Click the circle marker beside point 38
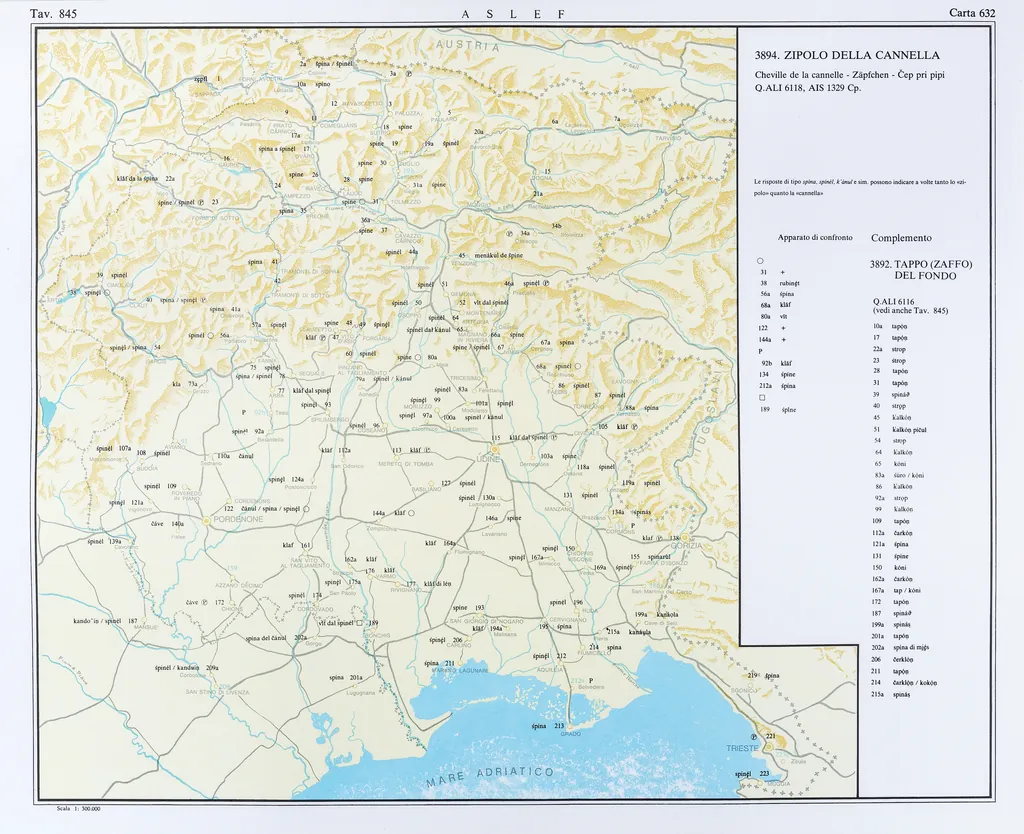The image size is (1024, 834). pos(106,293)
